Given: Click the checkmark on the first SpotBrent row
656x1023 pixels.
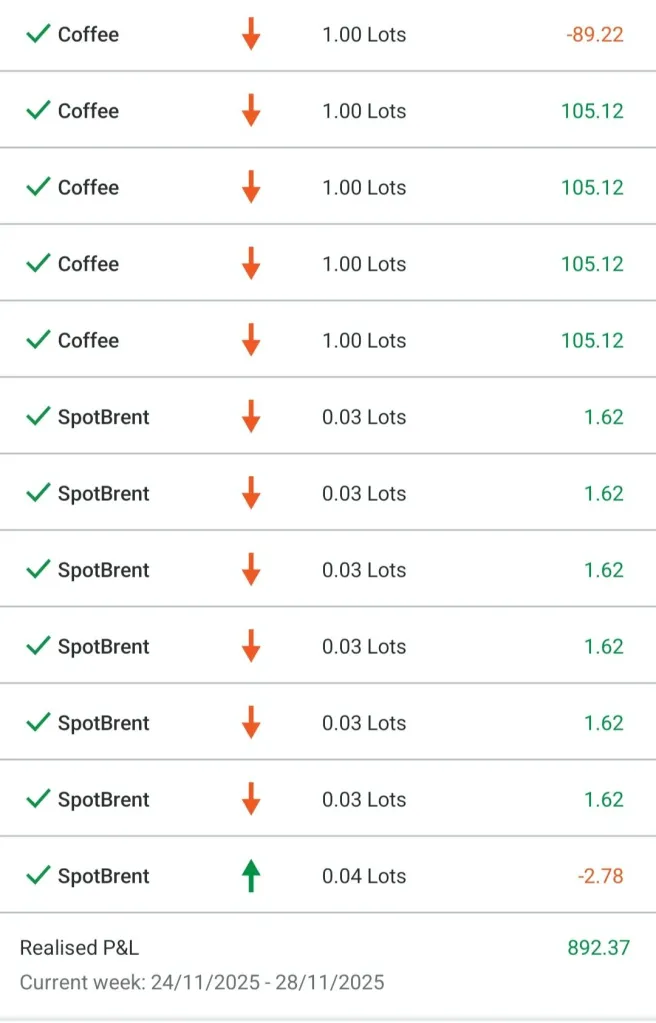Looking at the screenshot, I should coord(38,417).
